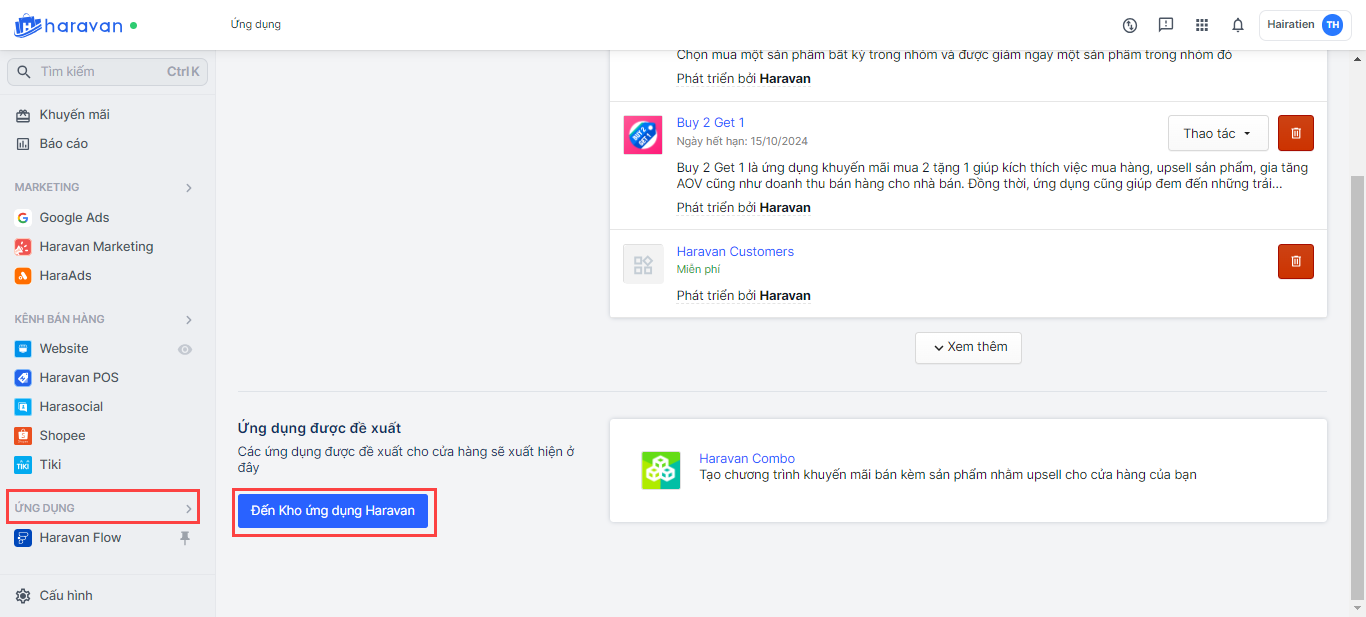The width and height of the screenshot is (1366, 617).
Task: Expand the Kênh bán hàng section chevron
Action: [x=189, y=320]
